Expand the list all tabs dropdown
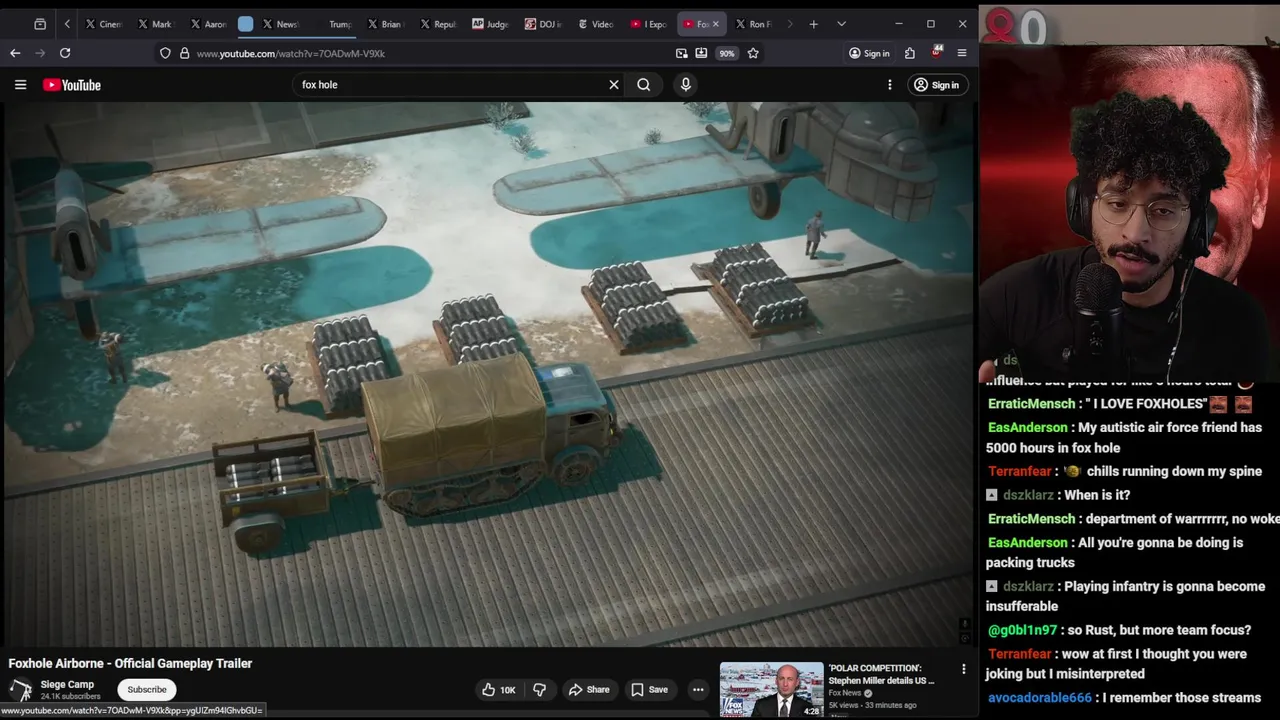1280x720 pixels. click(x=841, y=24)
